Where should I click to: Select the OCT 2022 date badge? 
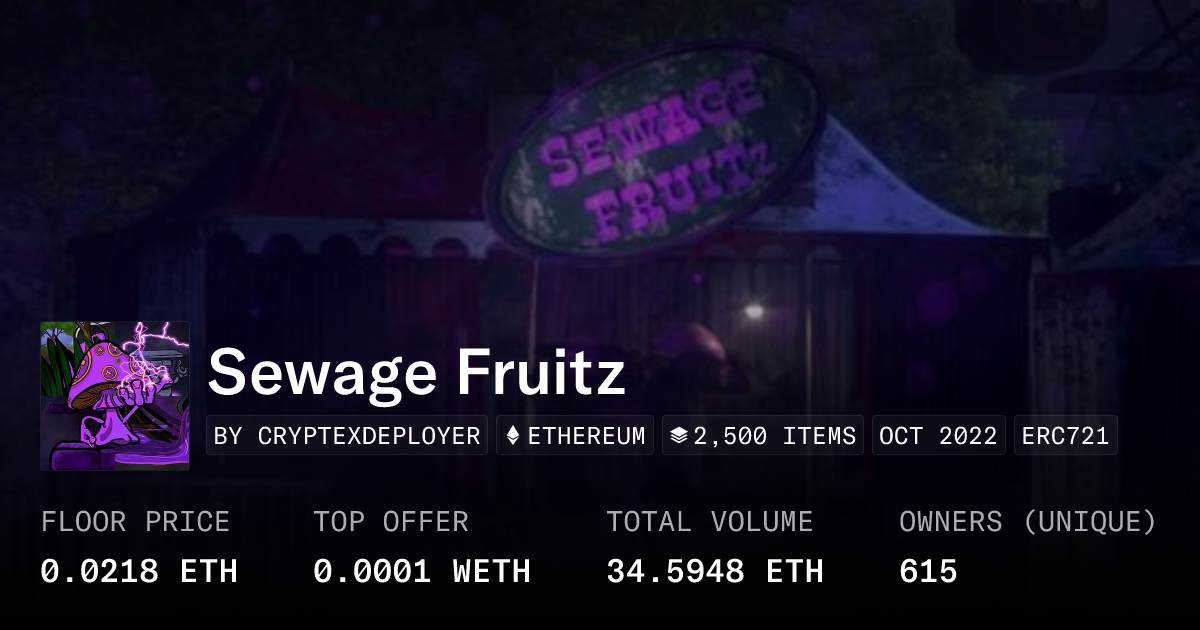point(938,436)
